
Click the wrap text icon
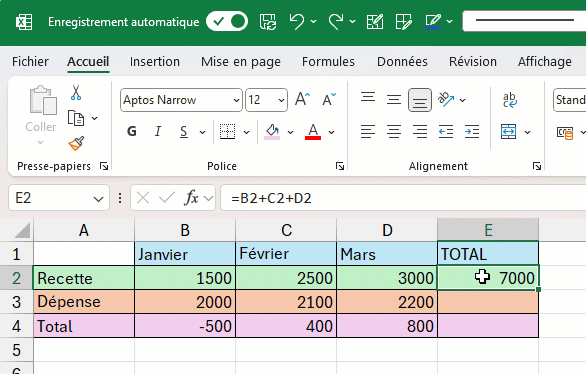[x=510, y=100]
